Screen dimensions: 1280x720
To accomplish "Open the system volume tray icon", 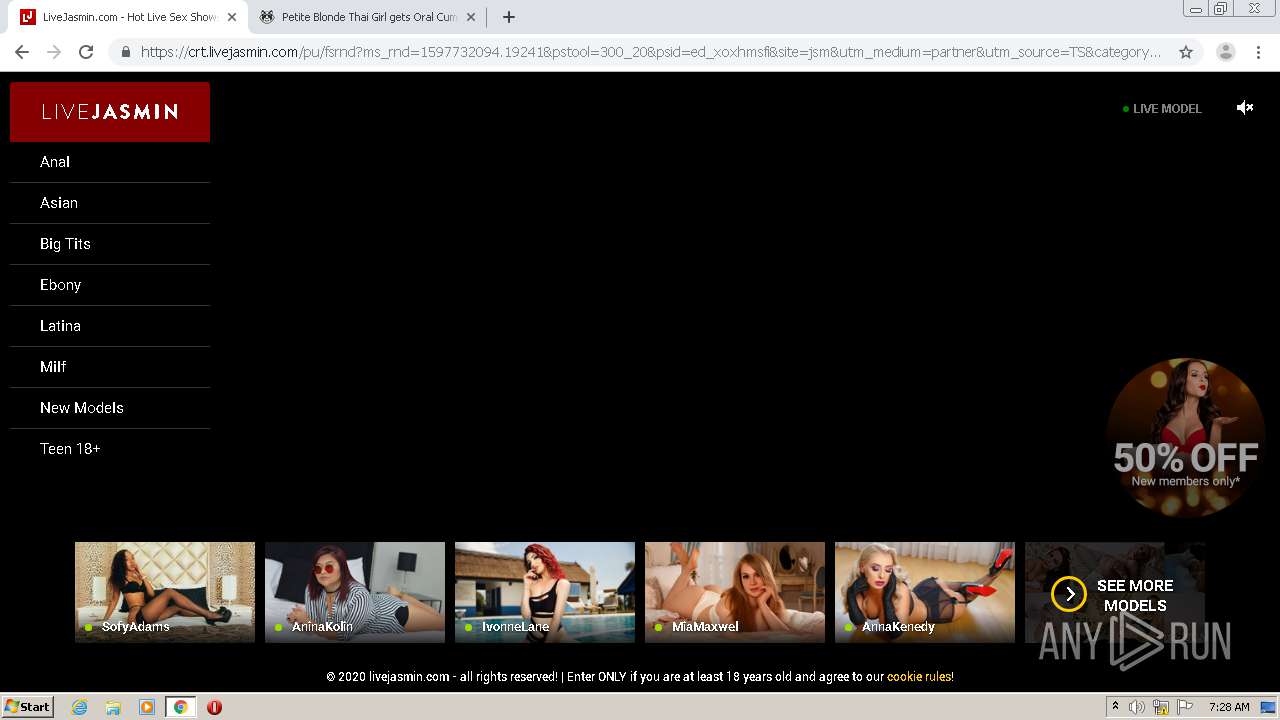I will point(1137,707).
